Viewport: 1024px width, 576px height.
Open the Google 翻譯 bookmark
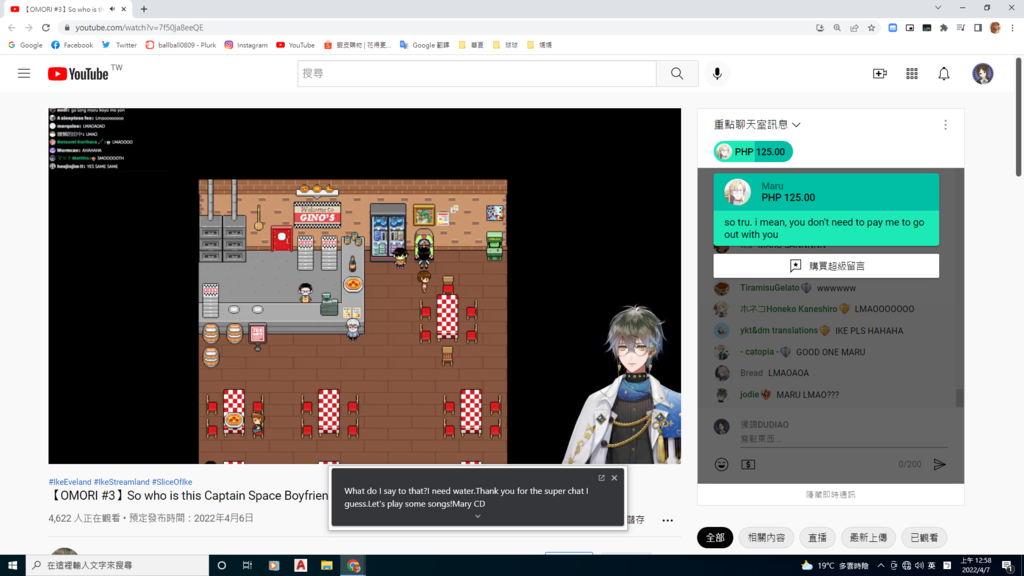pos(424,45)
